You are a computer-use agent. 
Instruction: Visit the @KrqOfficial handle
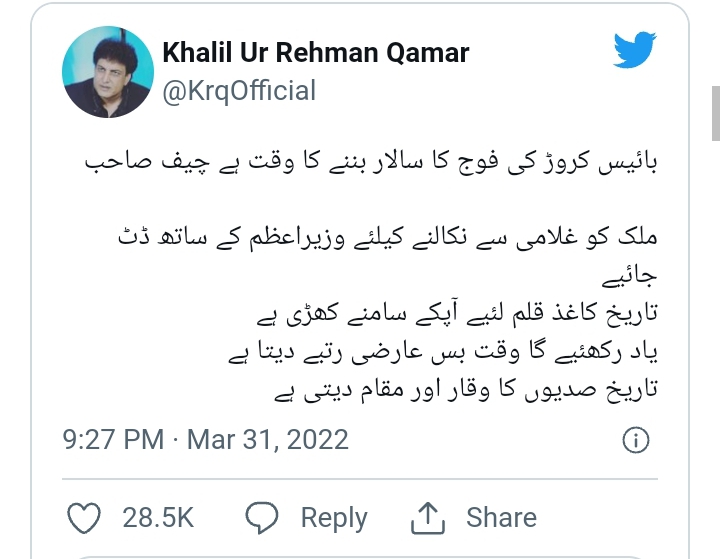click(x=239, y=90)
